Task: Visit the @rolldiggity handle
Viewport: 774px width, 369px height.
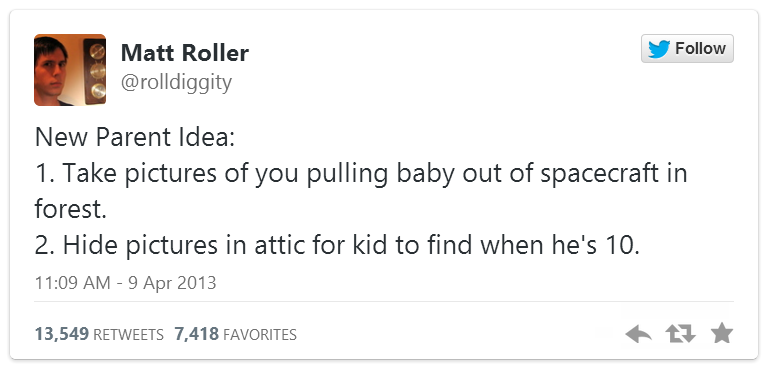Action: click(176, 82)
